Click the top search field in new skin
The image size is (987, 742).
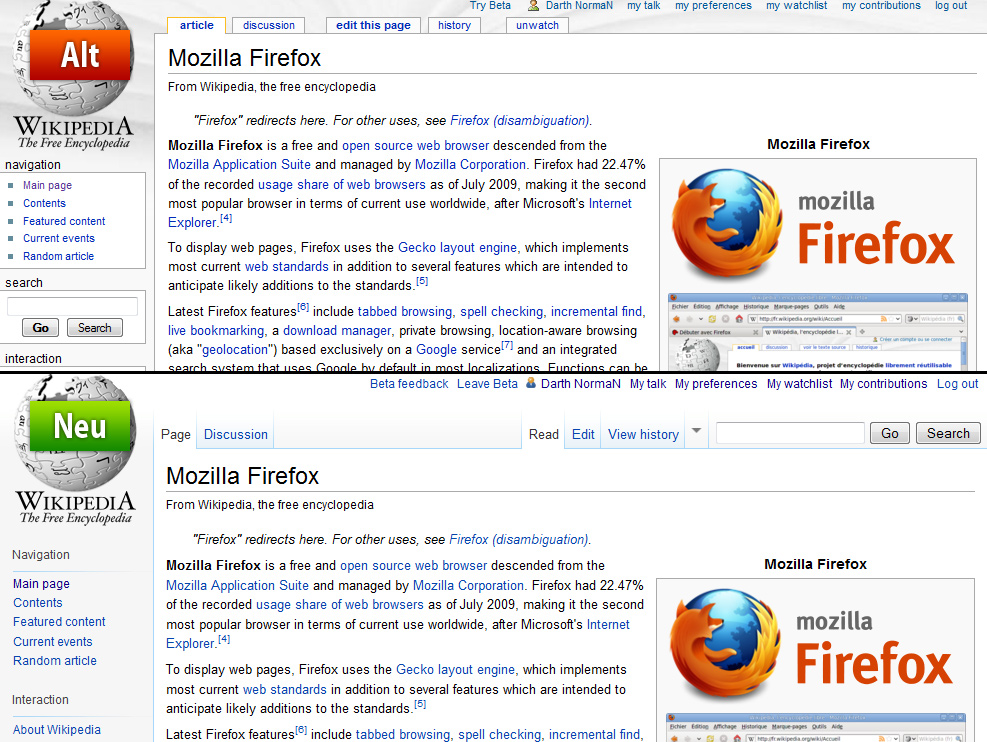tap(790, 433)
